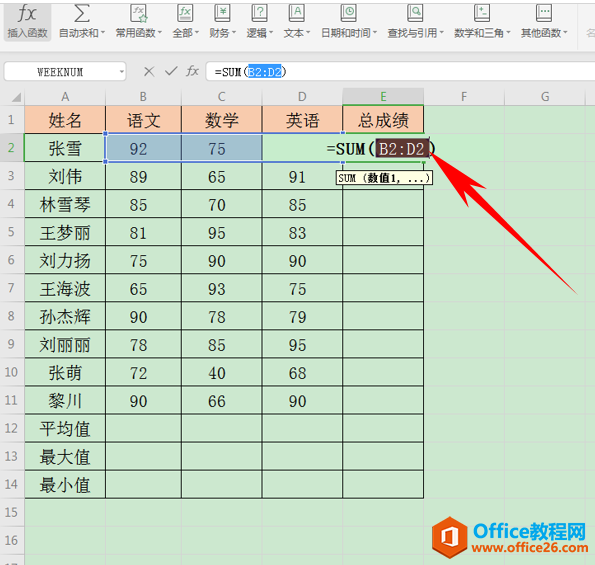This screenshot has width=595, height=565.
Task: Open the Logical (逻辑) functions icon
Action: tap(259, 13)
